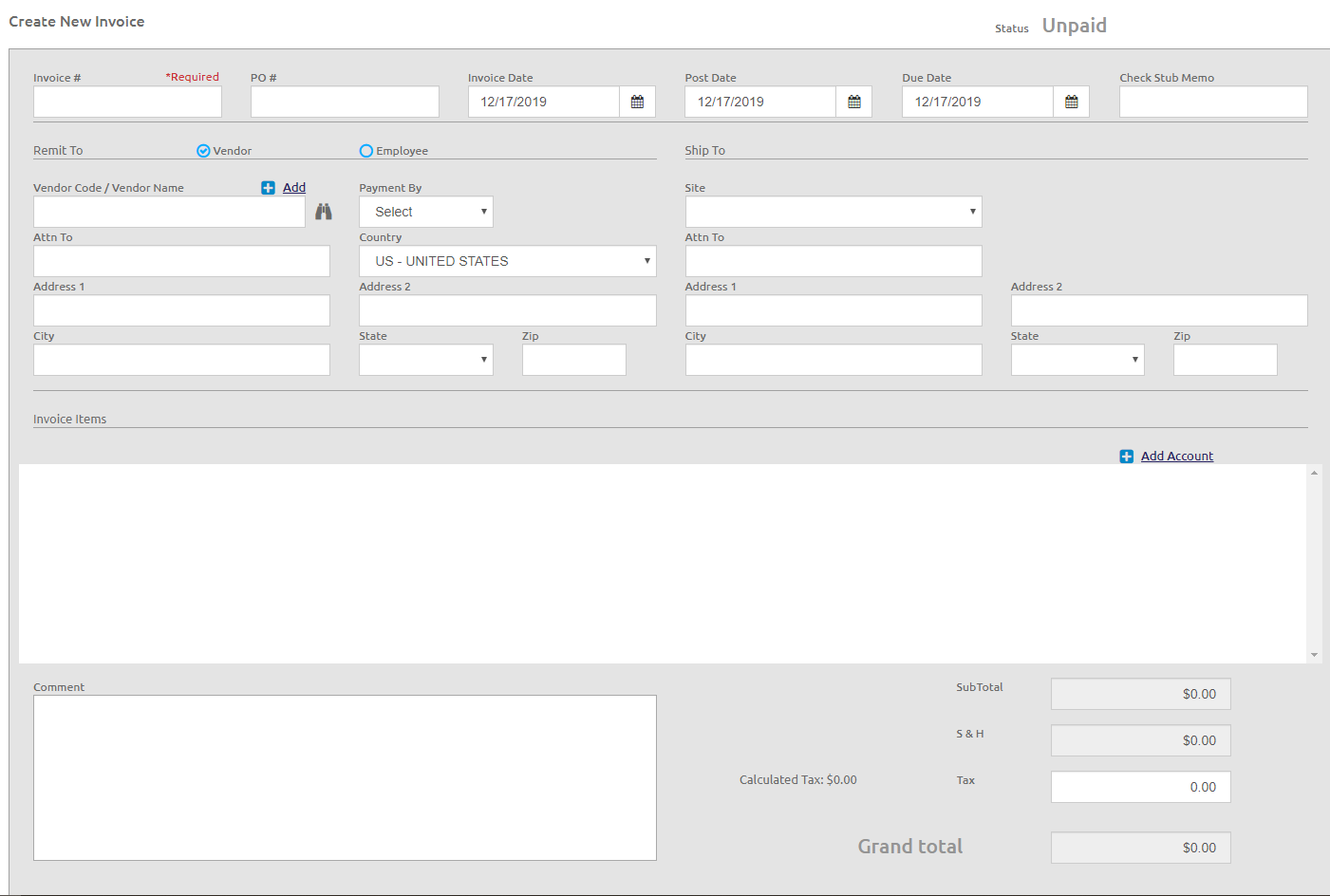Click the Add link to create a vendor
This screenshot has height=896, width=1330.
coord(293,187)
